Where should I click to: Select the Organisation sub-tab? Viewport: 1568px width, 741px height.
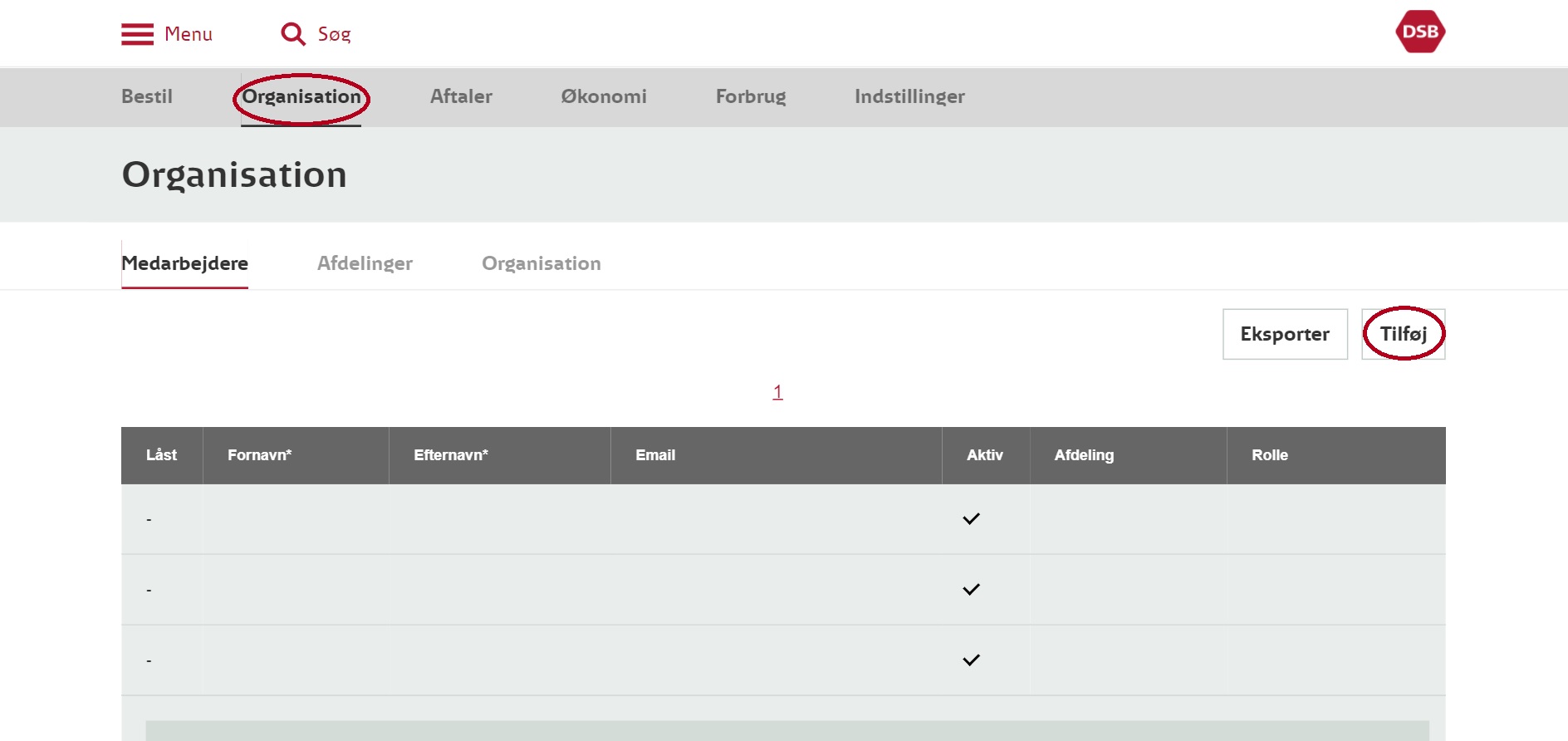point(541,263)
